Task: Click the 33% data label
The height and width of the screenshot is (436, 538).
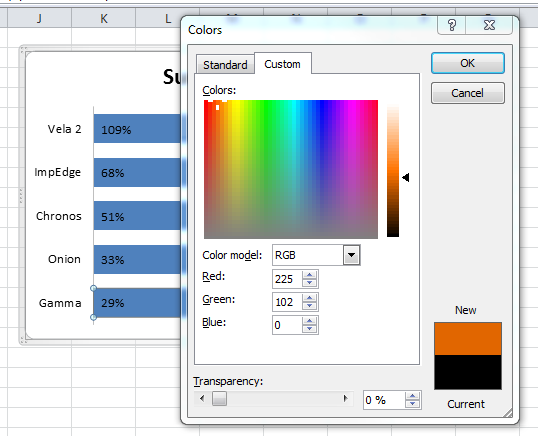Action: click(x=113, y=260)
